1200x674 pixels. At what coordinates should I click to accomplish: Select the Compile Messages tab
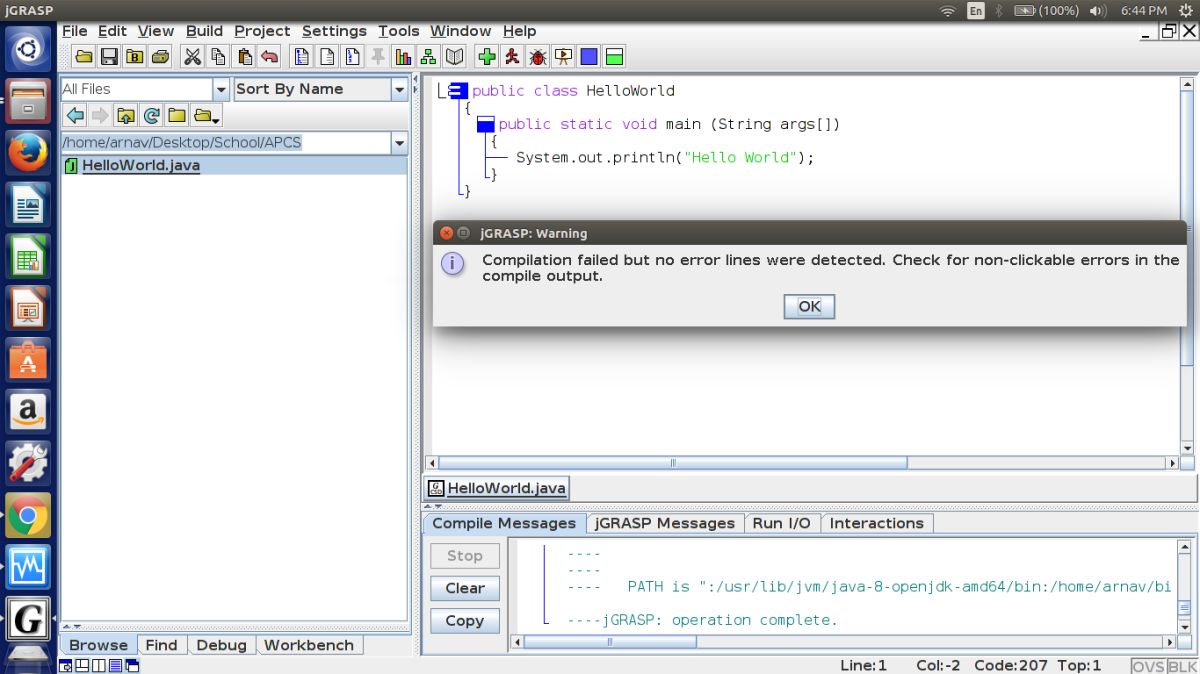(x=504, y=523)
